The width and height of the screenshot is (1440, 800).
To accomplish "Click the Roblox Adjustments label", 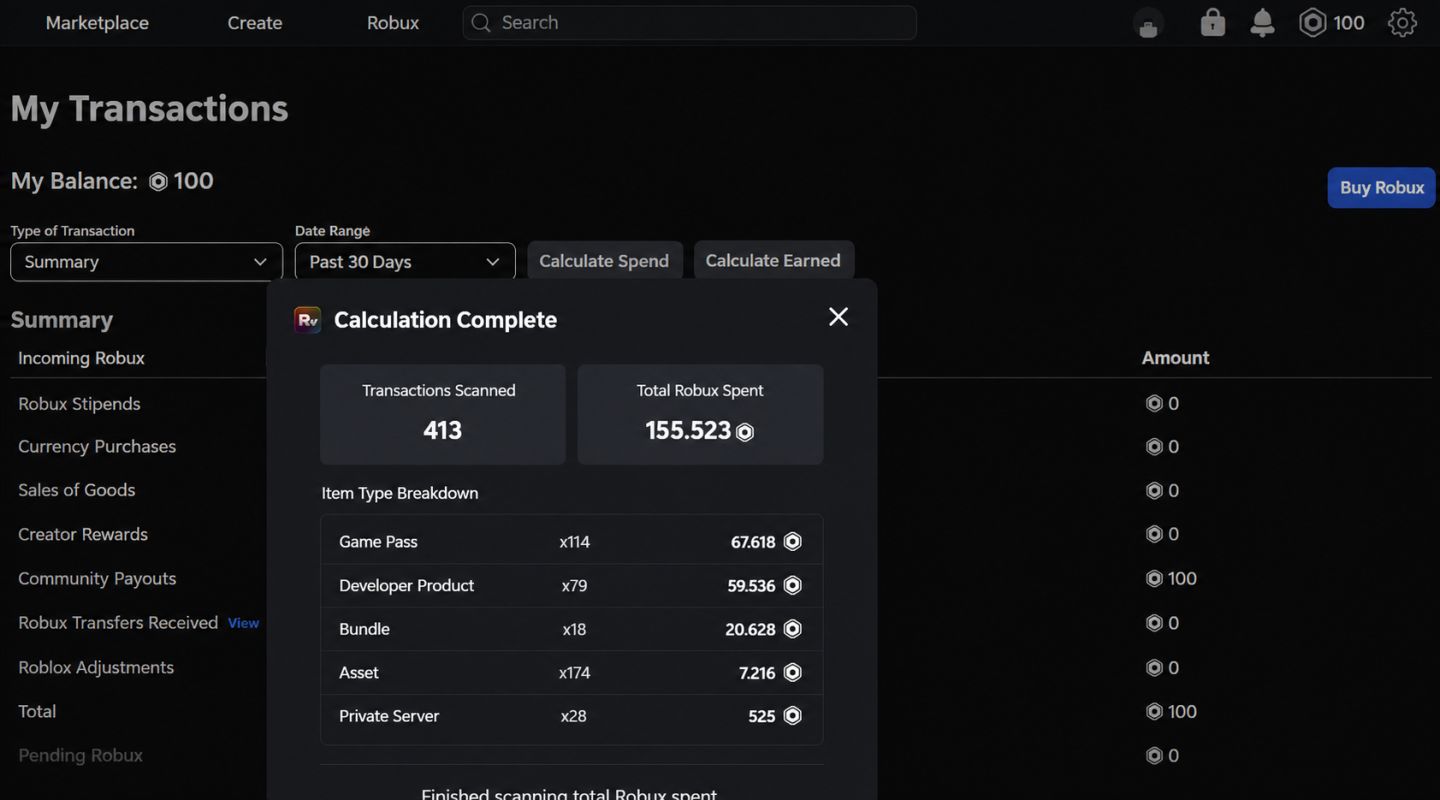I will [96, 667].
